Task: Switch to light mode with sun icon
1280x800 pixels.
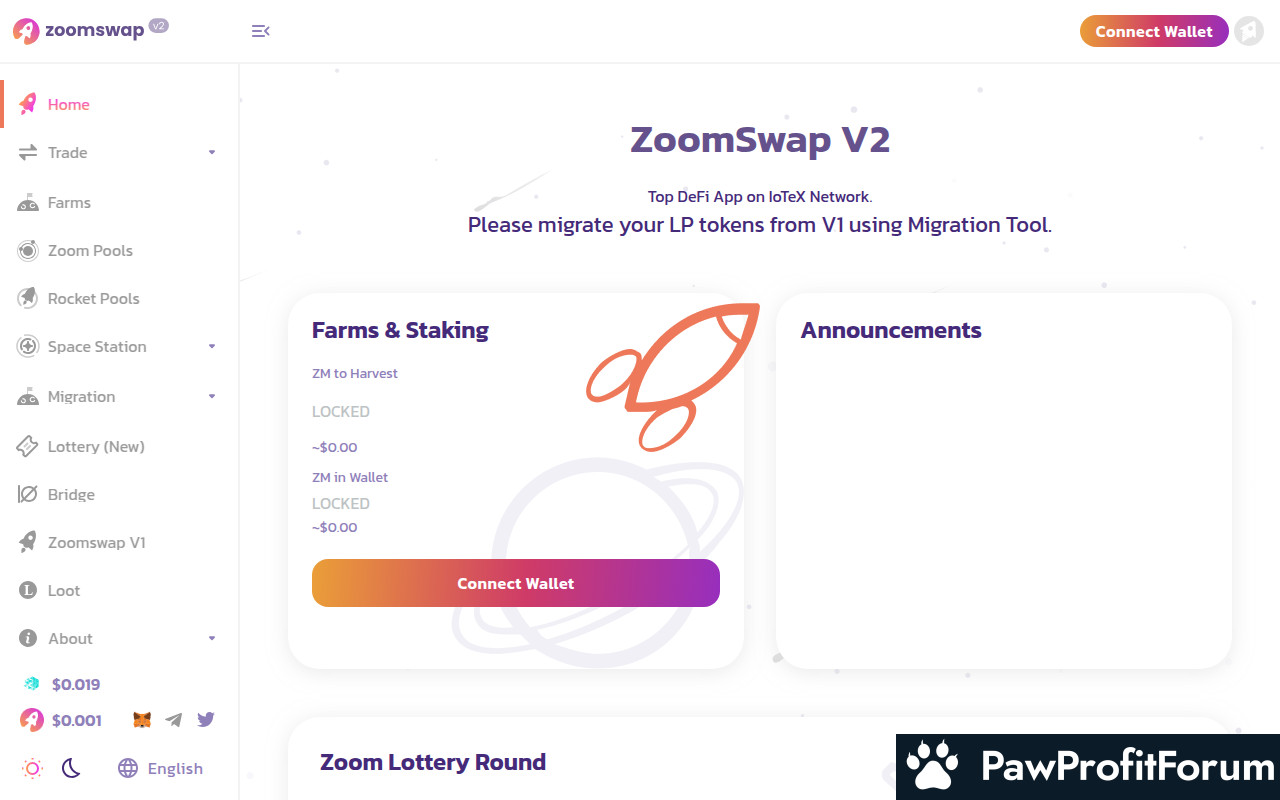Action: (x=32, y=768)
